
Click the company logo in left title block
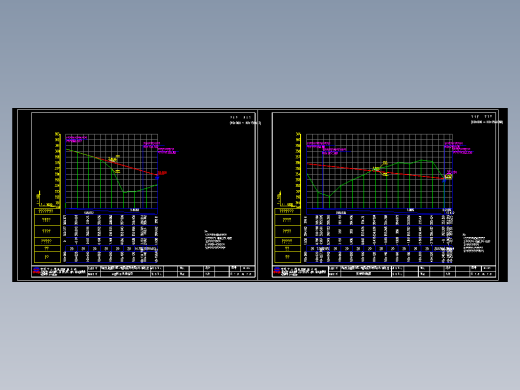point(36,271)
